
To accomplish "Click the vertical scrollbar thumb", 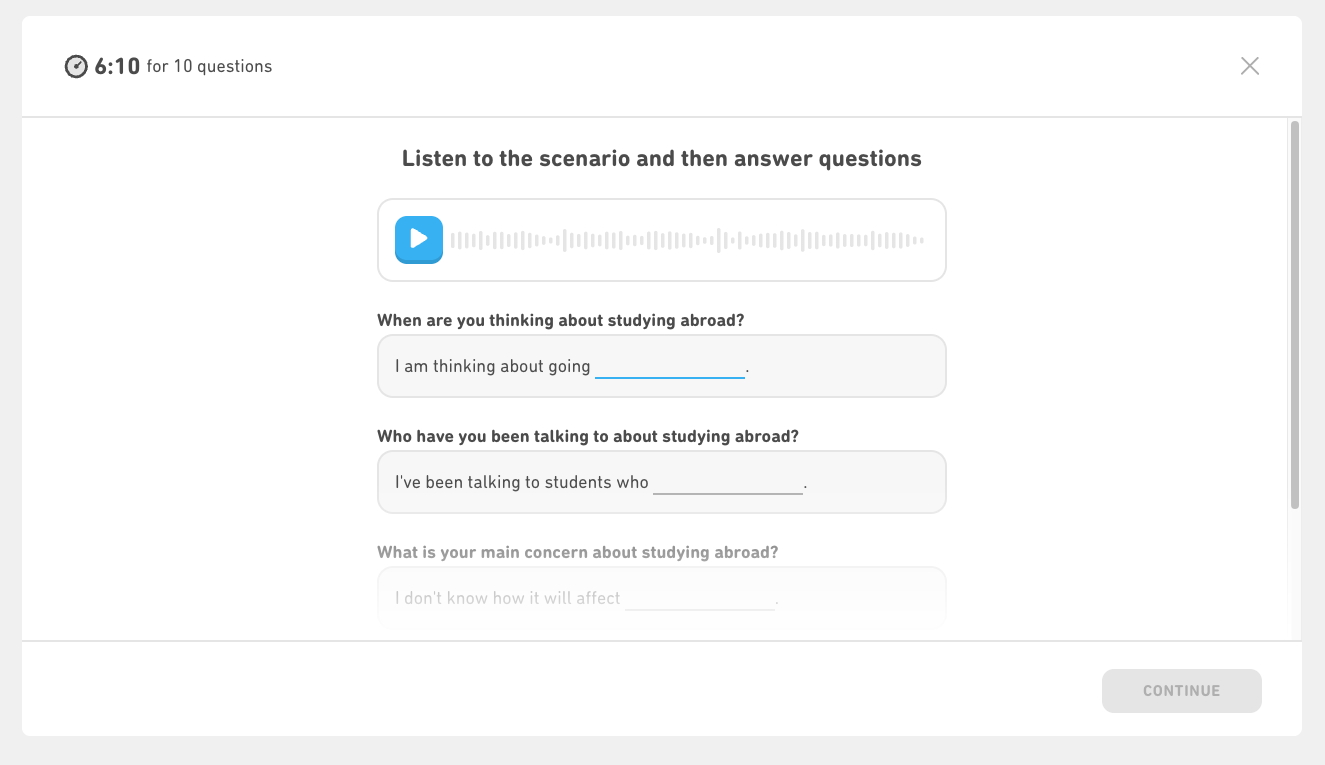I will click(1295, 315).
